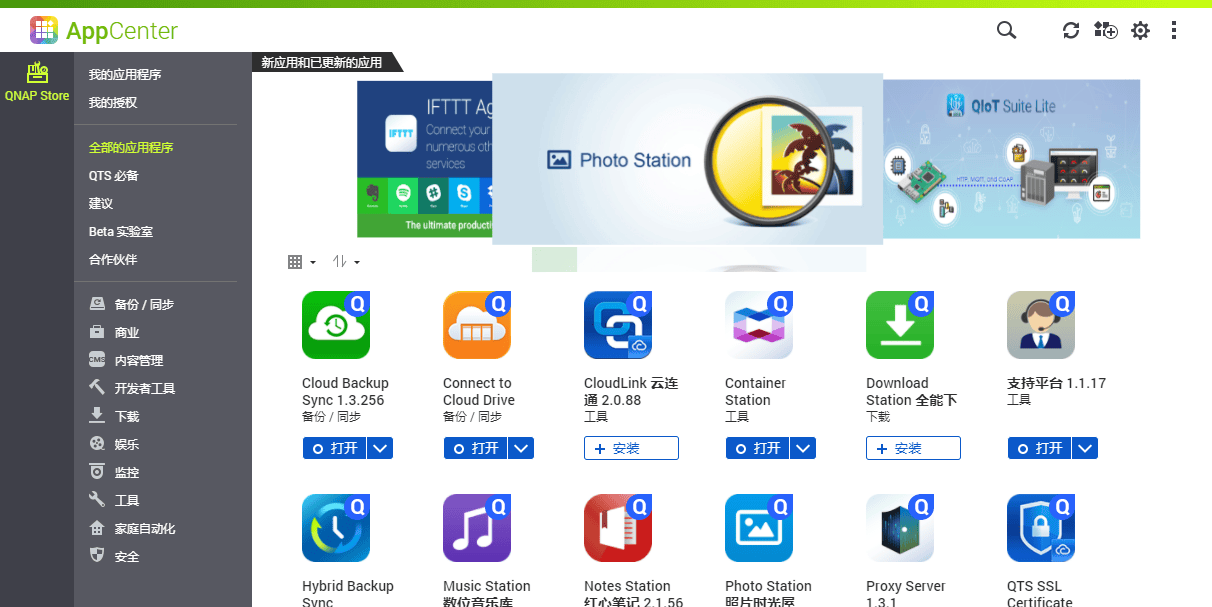Click the Photo Station banner image
1212x607 pixels.
click(x=687, y=158)
